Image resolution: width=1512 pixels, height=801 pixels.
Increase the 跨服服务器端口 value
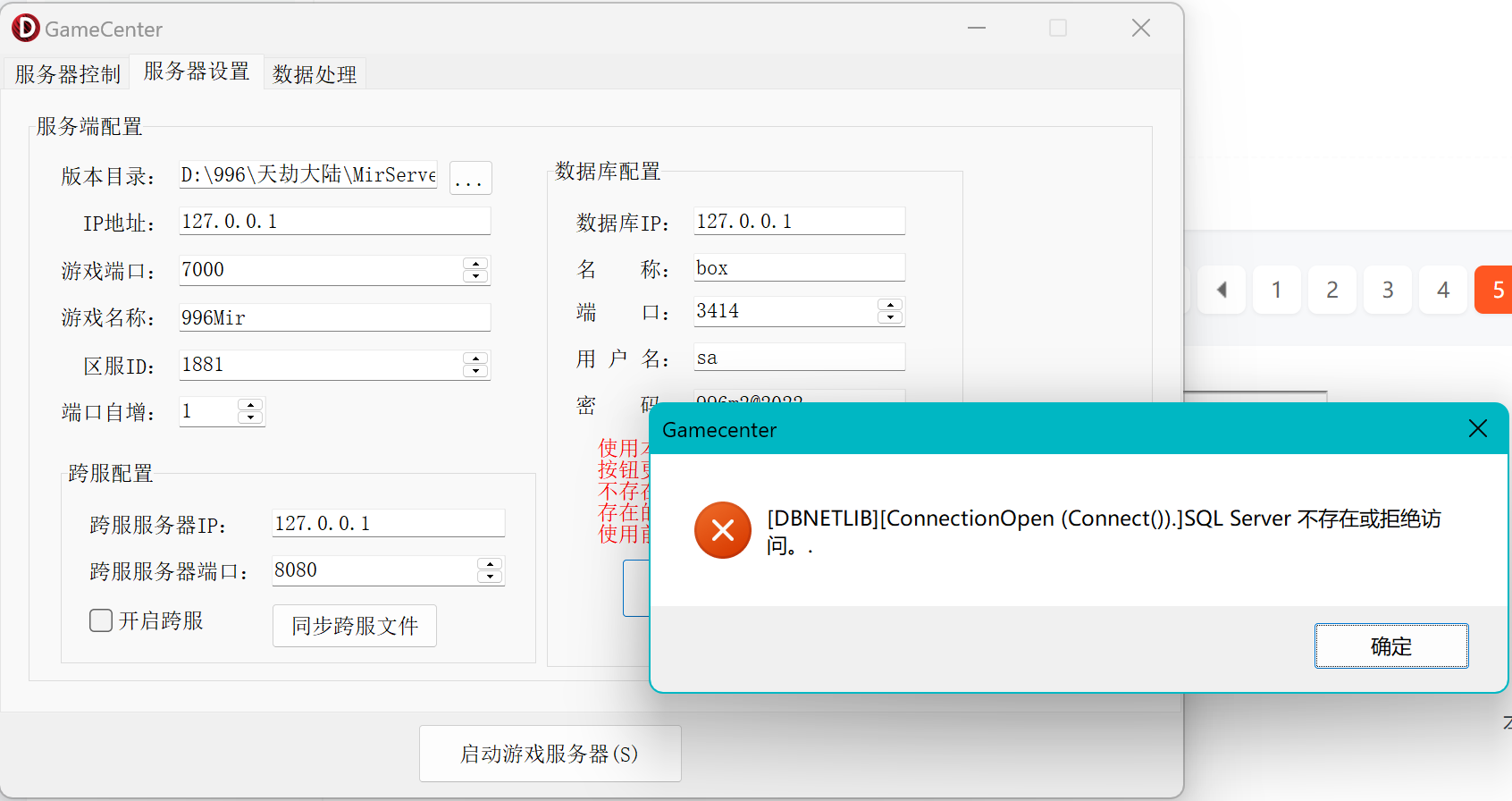click(491, 564)
